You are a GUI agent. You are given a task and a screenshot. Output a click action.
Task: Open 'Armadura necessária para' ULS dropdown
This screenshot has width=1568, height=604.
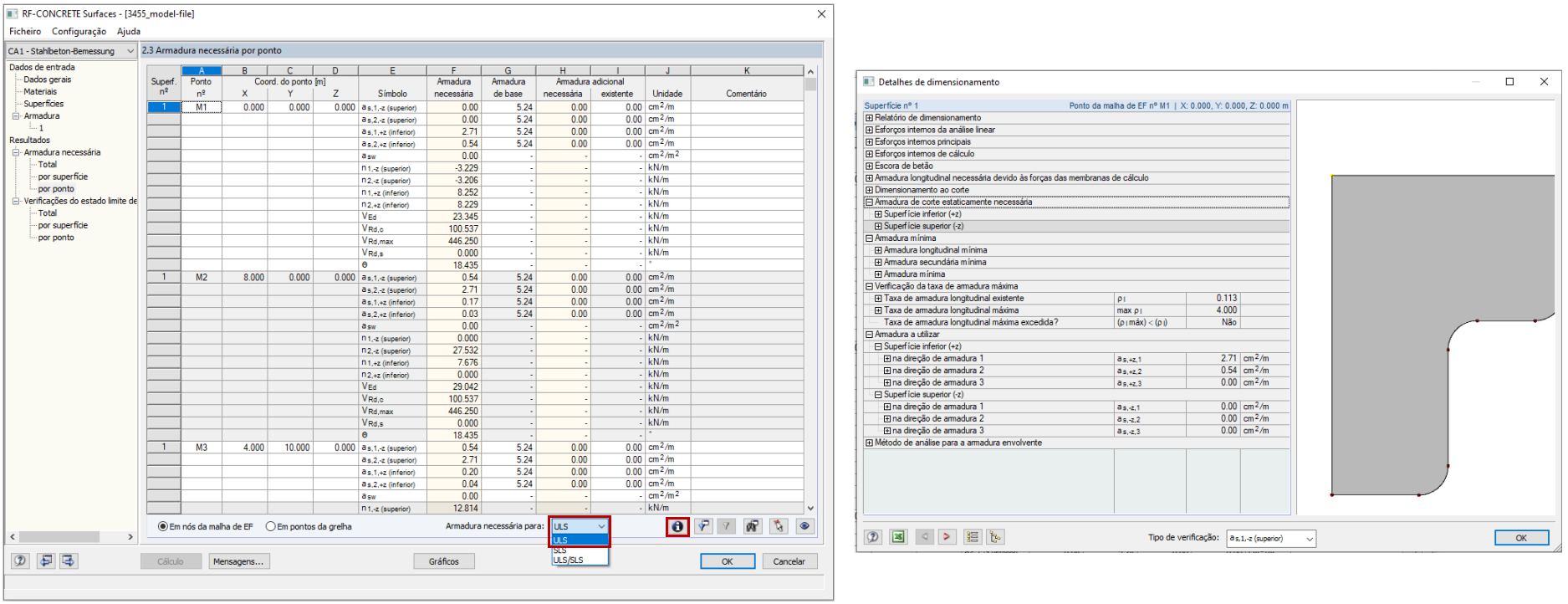pyautogui.click(x=580, y=526)
